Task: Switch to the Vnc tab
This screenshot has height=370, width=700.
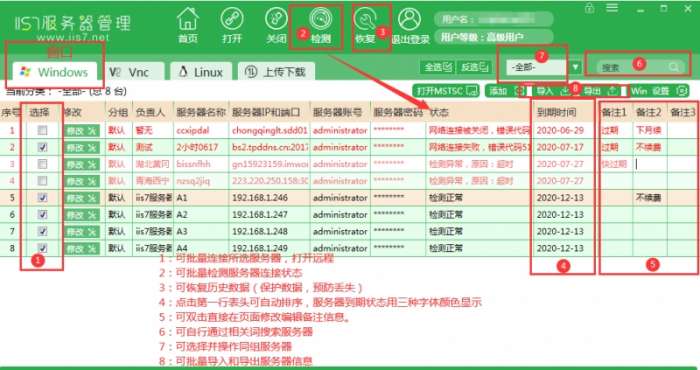Action: pos(134,72)
